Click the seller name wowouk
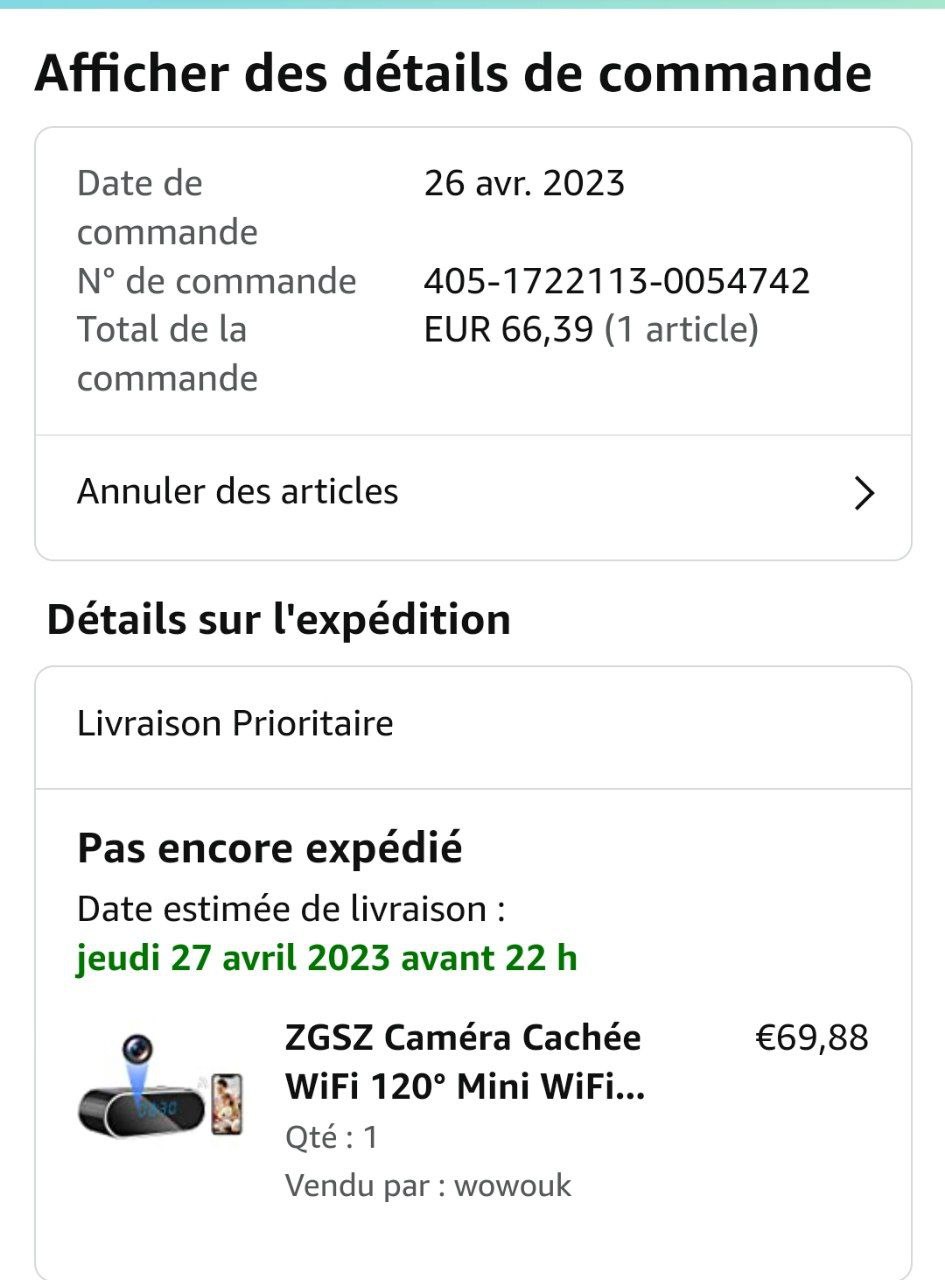Image resolution: width=945 pixels, height=1280 pixels. click(512, 1186)
